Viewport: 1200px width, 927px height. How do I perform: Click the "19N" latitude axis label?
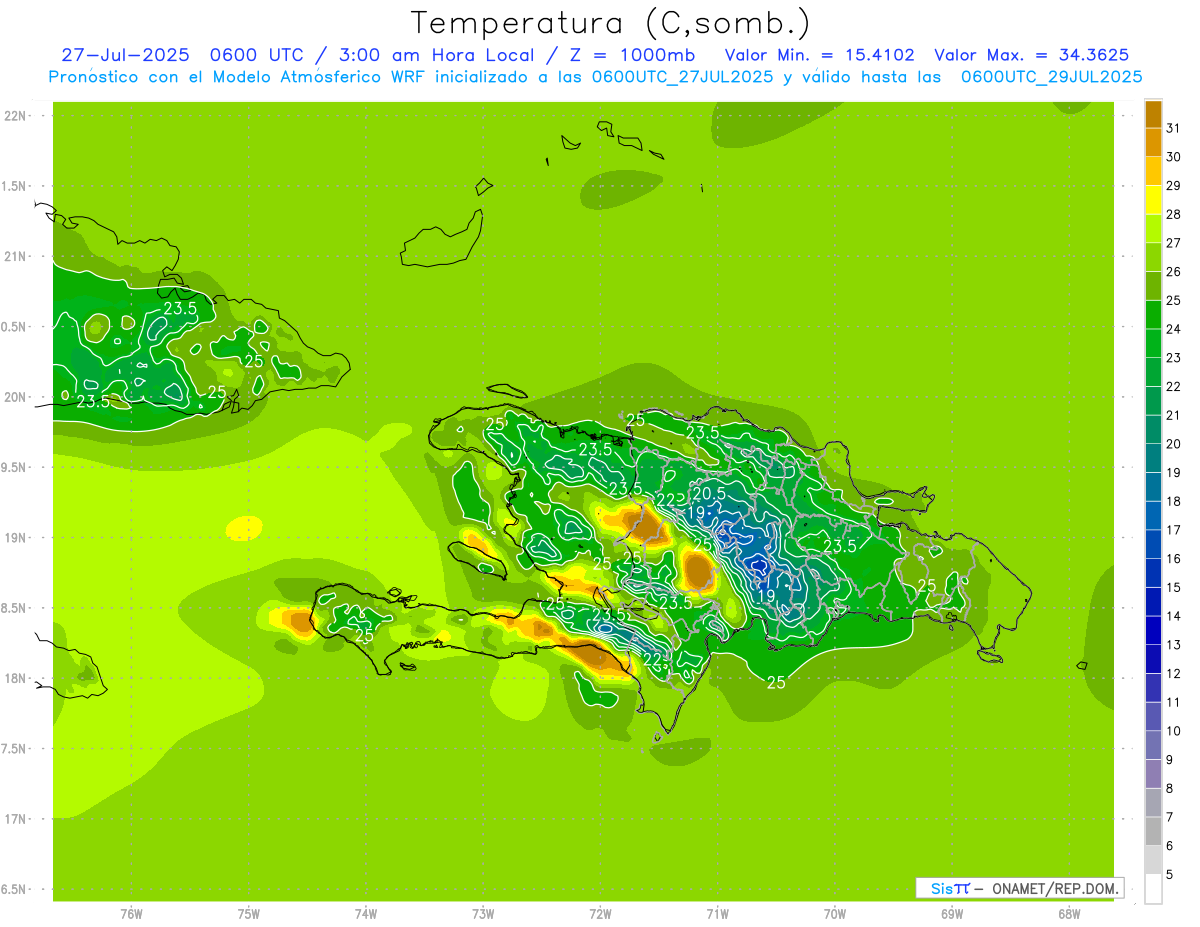(14, 538)
